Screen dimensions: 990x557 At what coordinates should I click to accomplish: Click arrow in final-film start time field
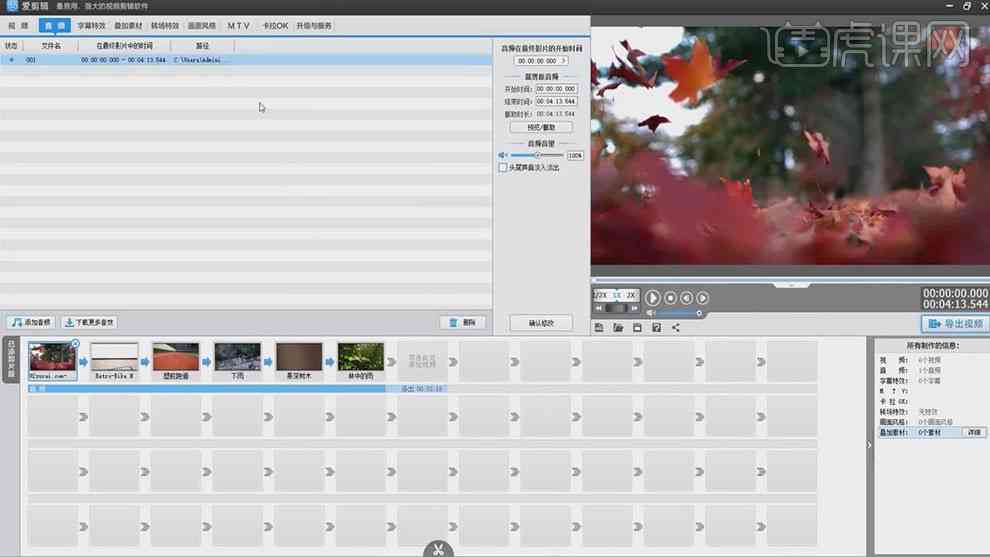click(563, 61)
